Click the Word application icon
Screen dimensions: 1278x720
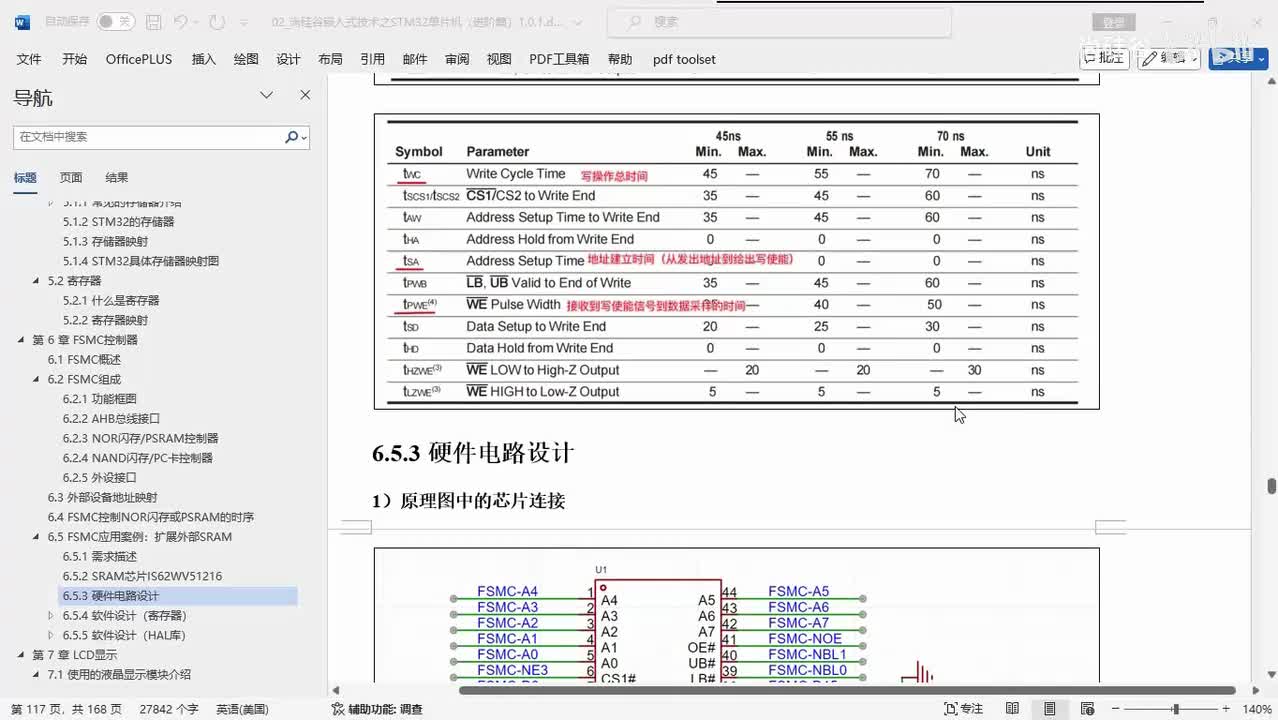pos(22,21)
